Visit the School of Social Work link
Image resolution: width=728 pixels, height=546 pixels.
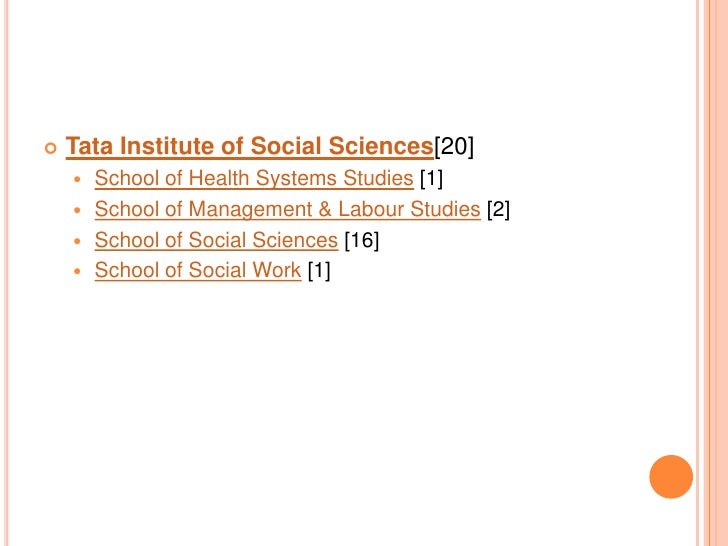coord(198,270)
